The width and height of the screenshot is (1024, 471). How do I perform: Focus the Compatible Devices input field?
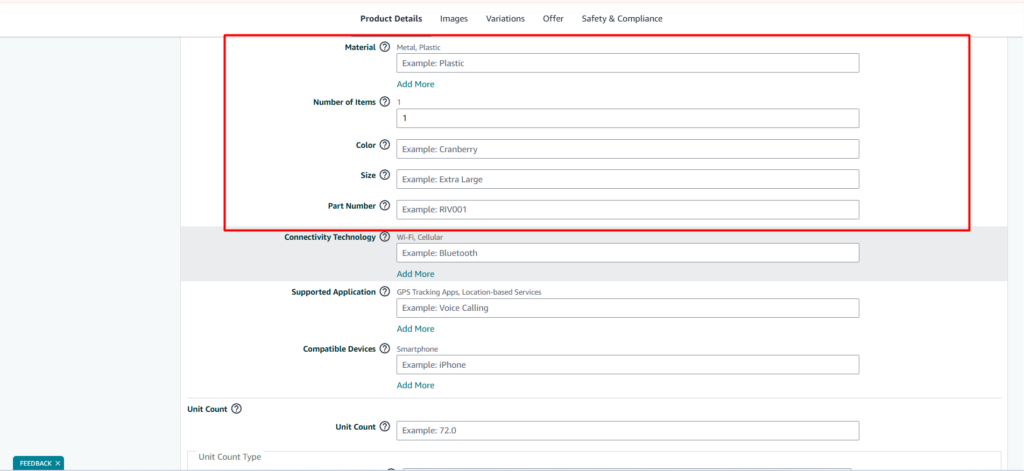coord(628,365)
